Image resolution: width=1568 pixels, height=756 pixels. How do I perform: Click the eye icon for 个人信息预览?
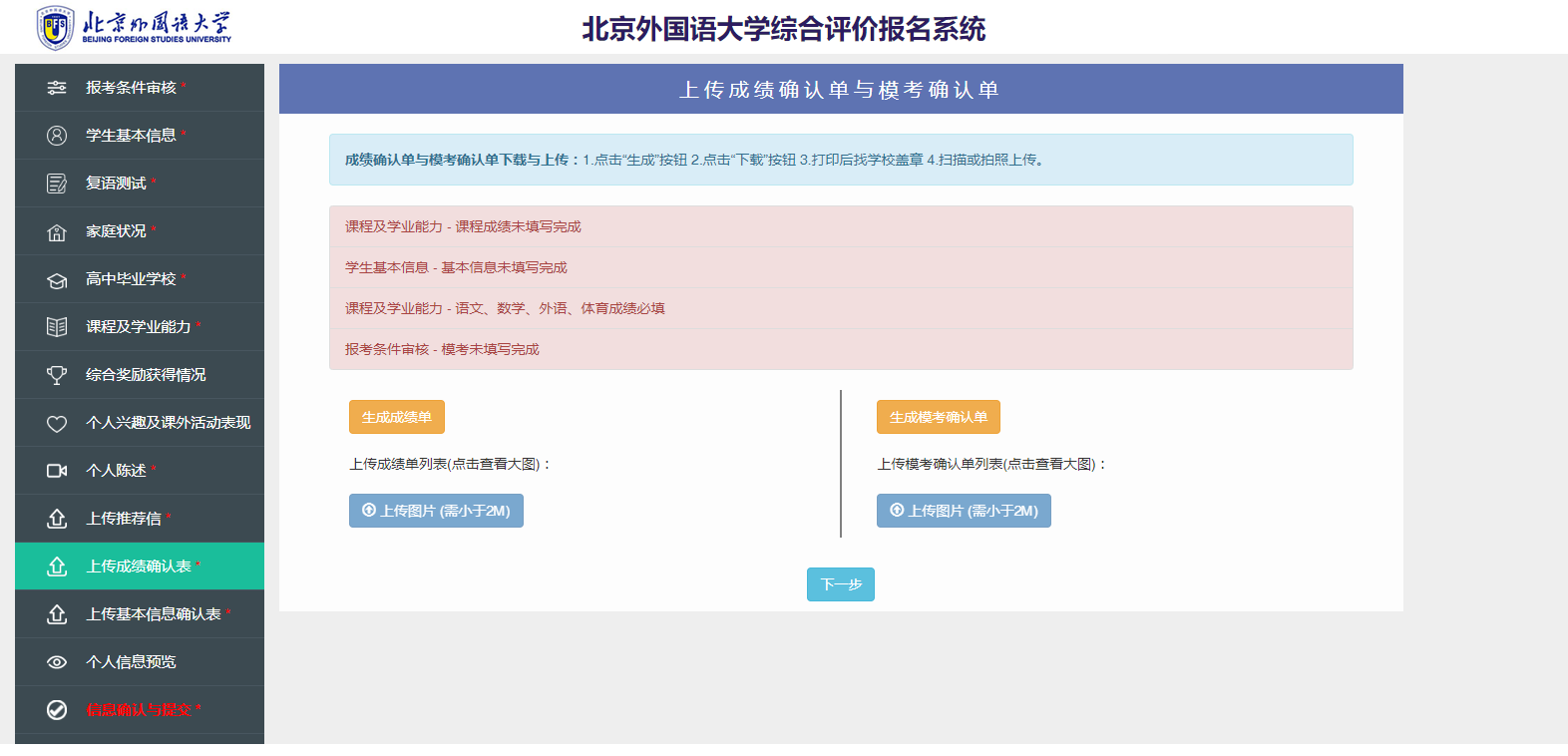[57, 662]
